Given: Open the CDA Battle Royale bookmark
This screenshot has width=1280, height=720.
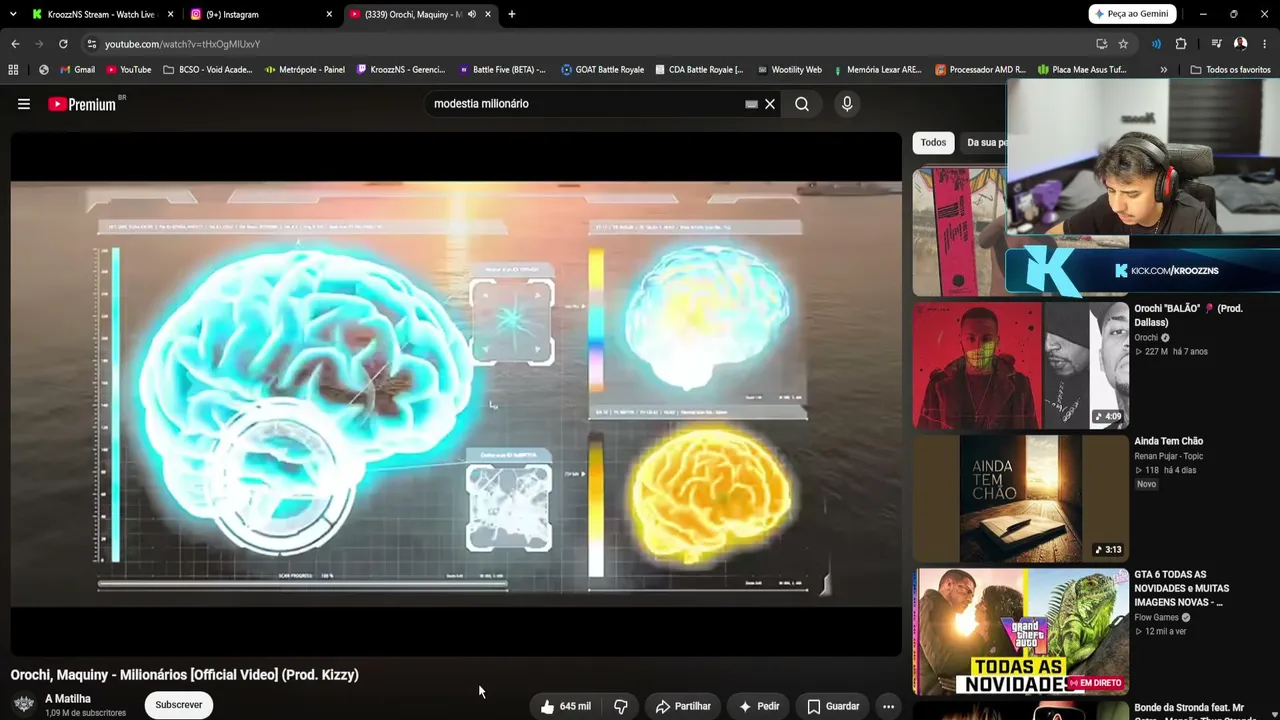Looking at the screenshot, I should [x=699, y=70].
